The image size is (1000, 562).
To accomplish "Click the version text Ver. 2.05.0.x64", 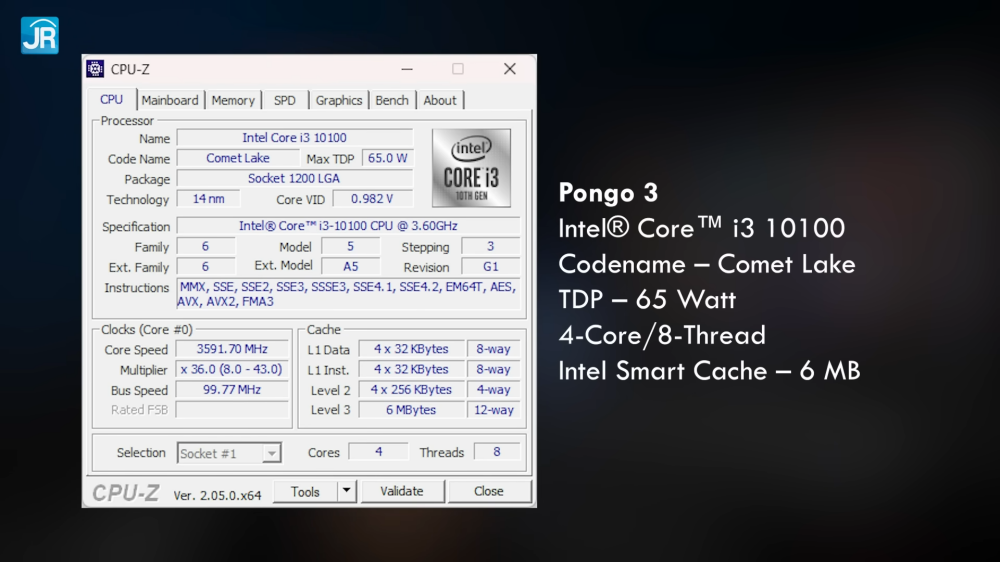I will [217, 495].
